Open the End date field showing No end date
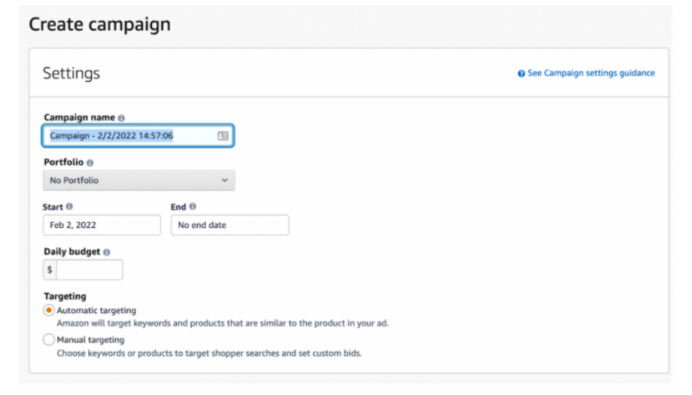 tap(230, 225)
